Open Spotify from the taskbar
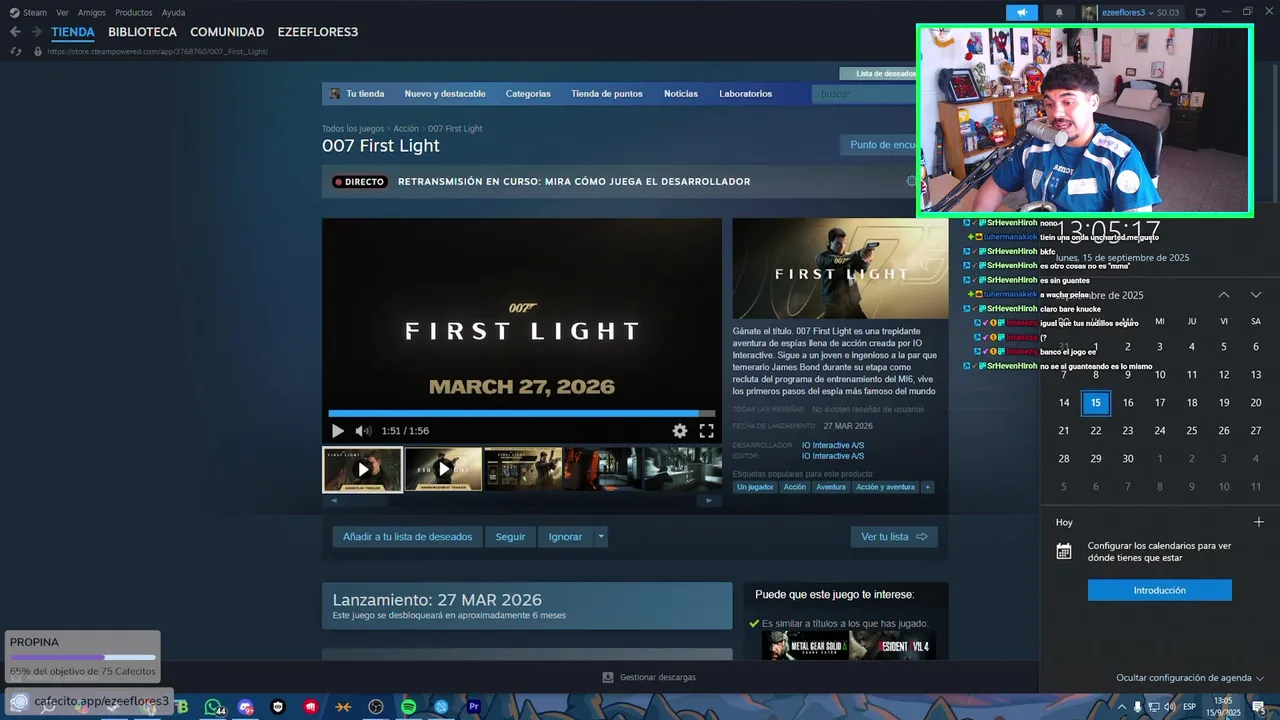This screenshot has width=1280, height=720. pos(408,707)
